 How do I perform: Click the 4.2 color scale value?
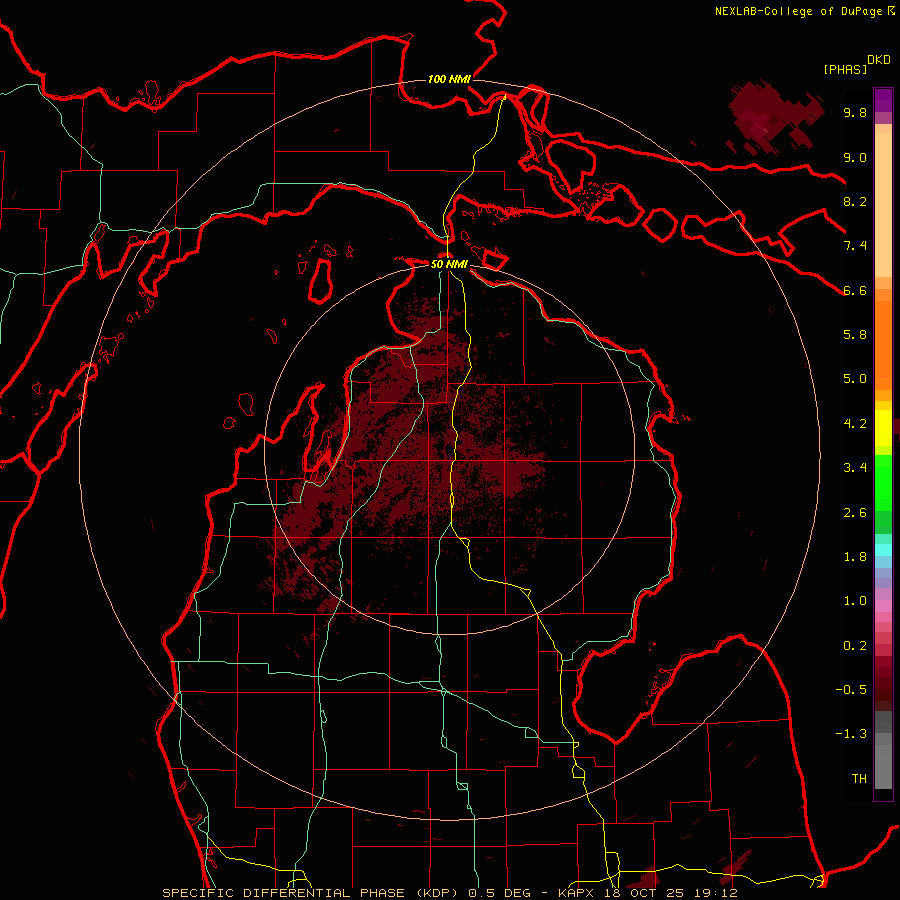coord(855,424)
